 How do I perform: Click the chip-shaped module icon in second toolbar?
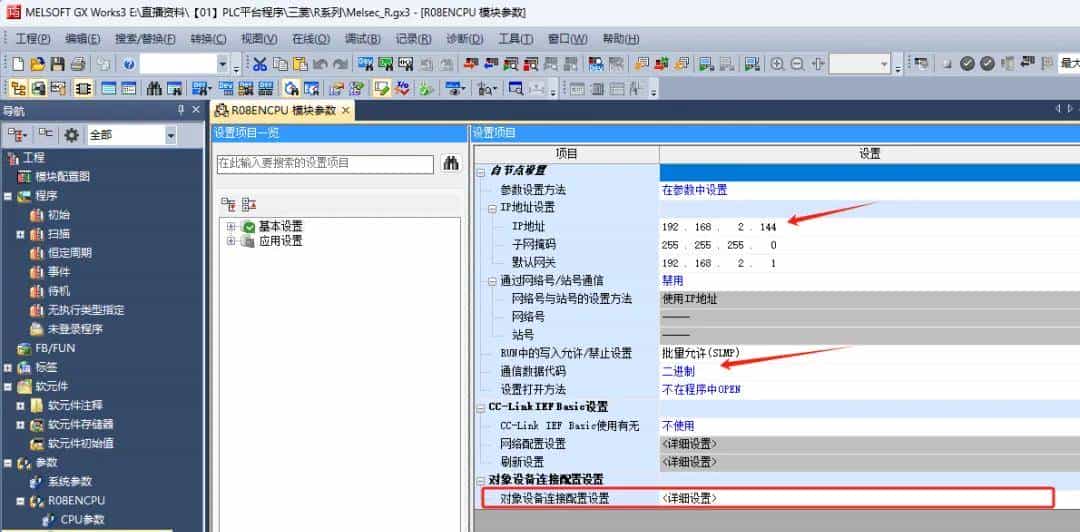click(x=83, y=88)
